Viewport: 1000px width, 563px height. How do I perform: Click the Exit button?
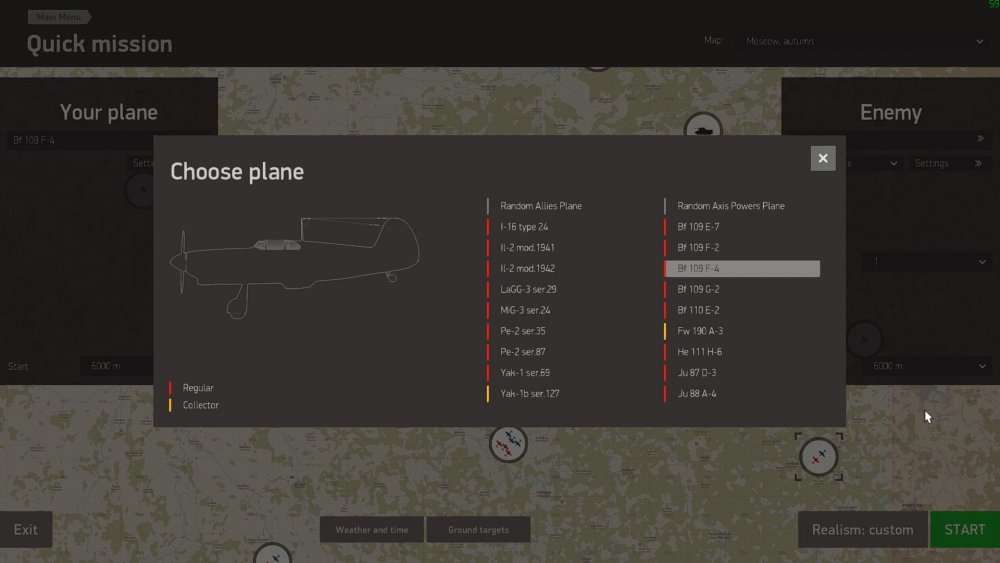pos(26,530)
